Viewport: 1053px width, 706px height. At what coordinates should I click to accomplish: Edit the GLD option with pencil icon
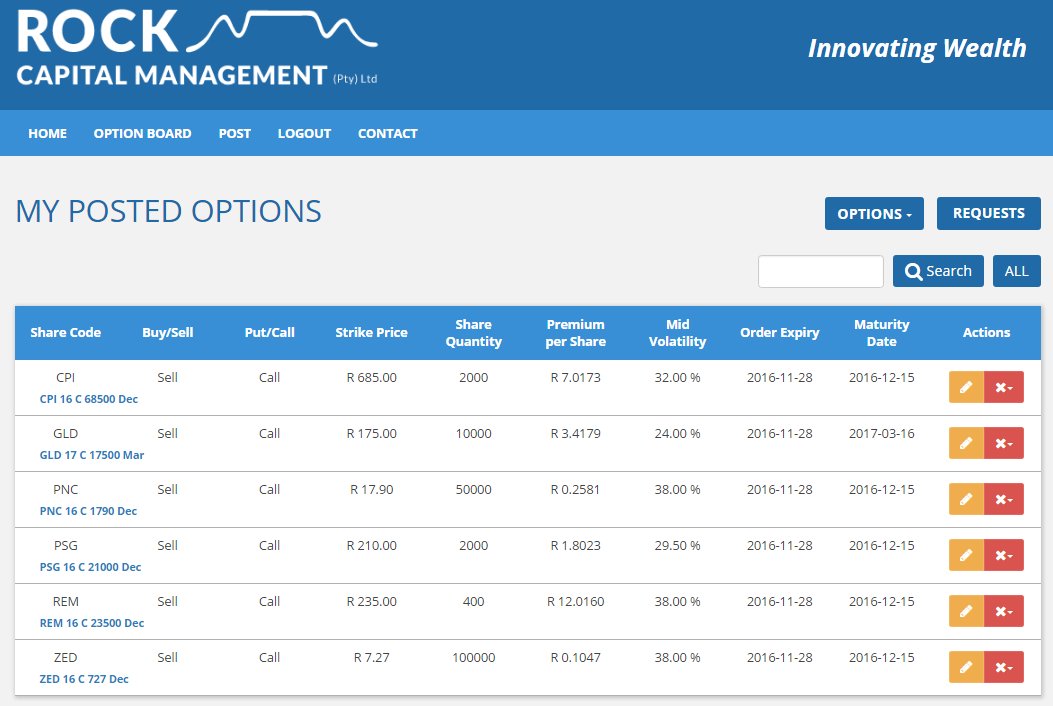[x=966, y=443]
